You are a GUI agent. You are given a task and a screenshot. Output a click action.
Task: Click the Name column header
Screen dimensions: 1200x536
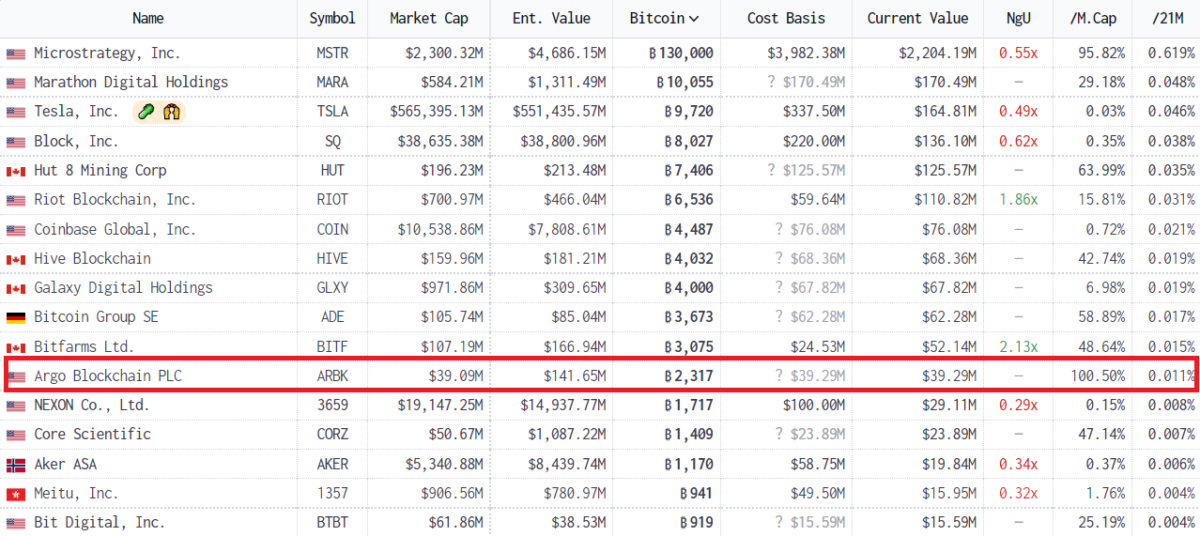point(148,18)
